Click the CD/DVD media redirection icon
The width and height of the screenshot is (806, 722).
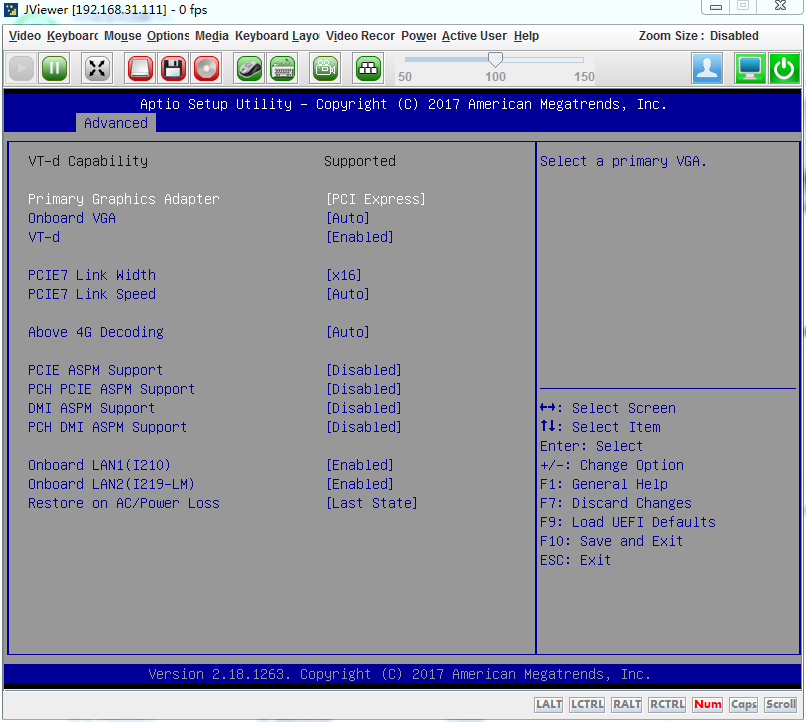click(206, 68)
